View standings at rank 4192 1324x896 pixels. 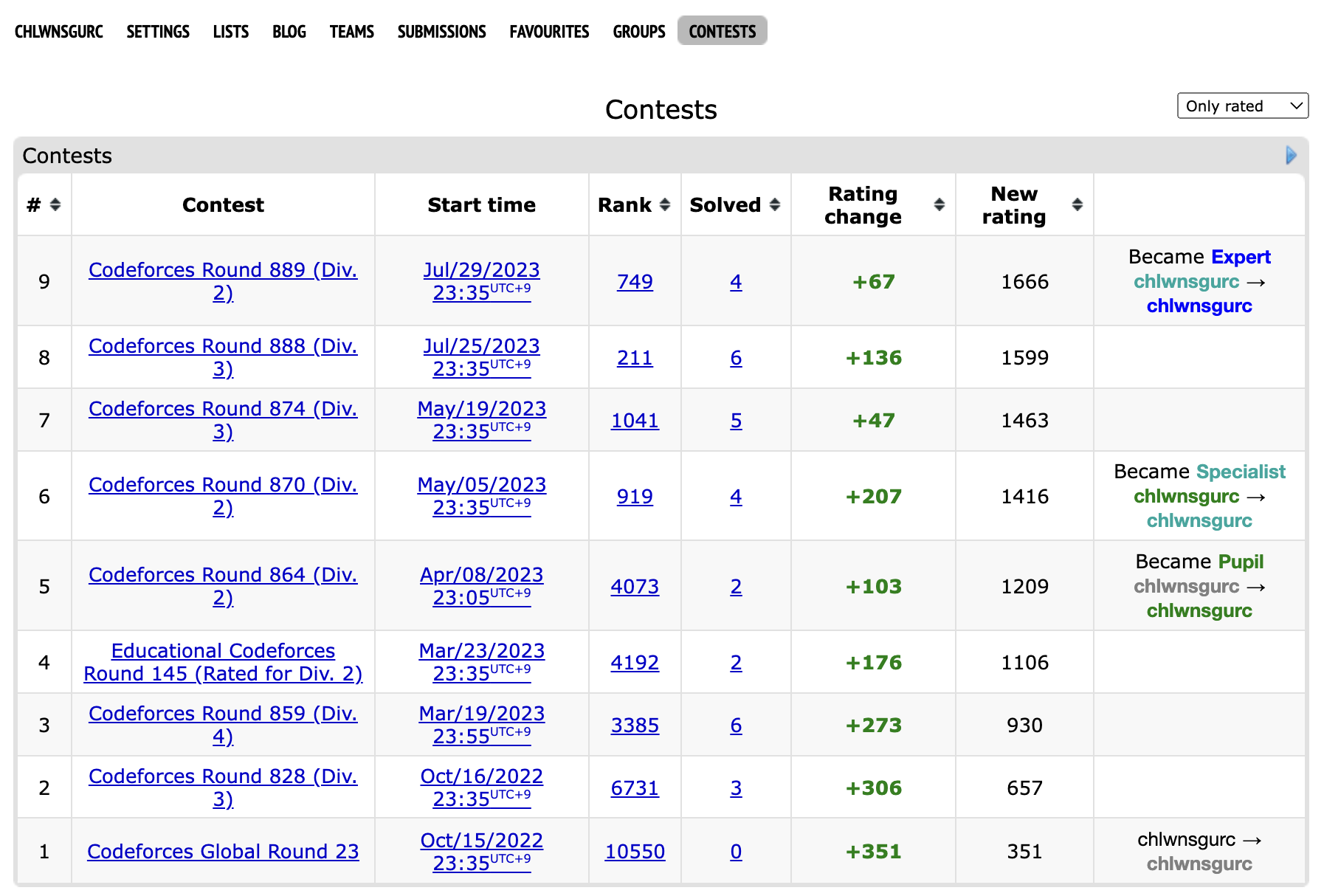(635, 662)
